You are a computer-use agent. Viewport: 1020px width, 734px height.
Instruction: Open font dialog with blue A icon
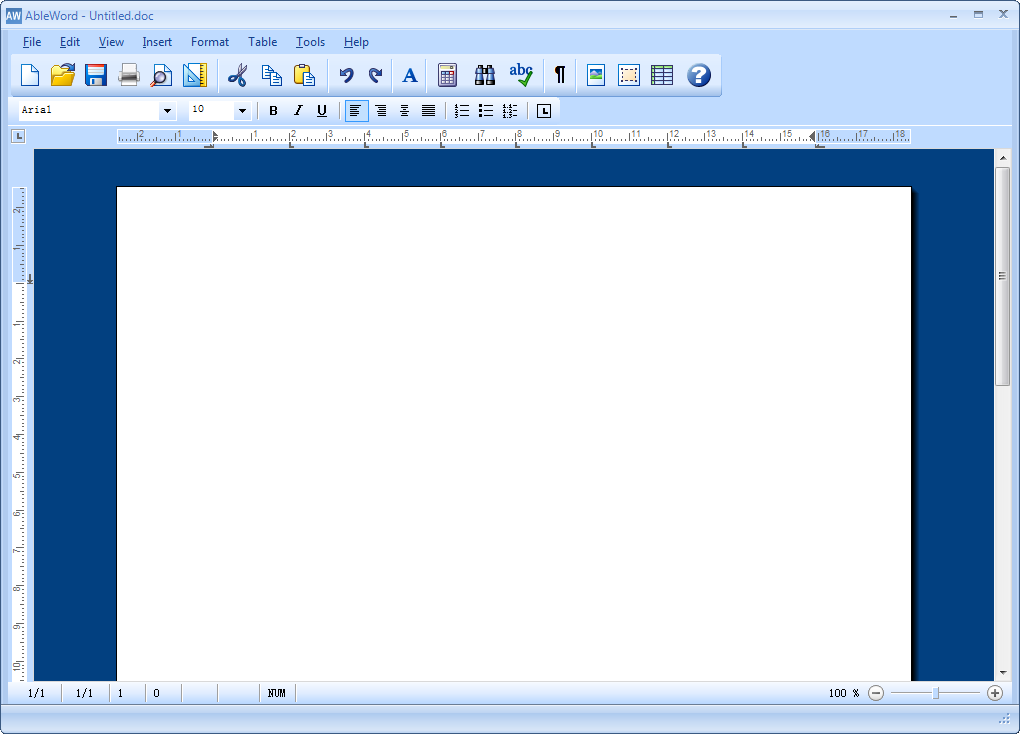(x=409, y=75)
